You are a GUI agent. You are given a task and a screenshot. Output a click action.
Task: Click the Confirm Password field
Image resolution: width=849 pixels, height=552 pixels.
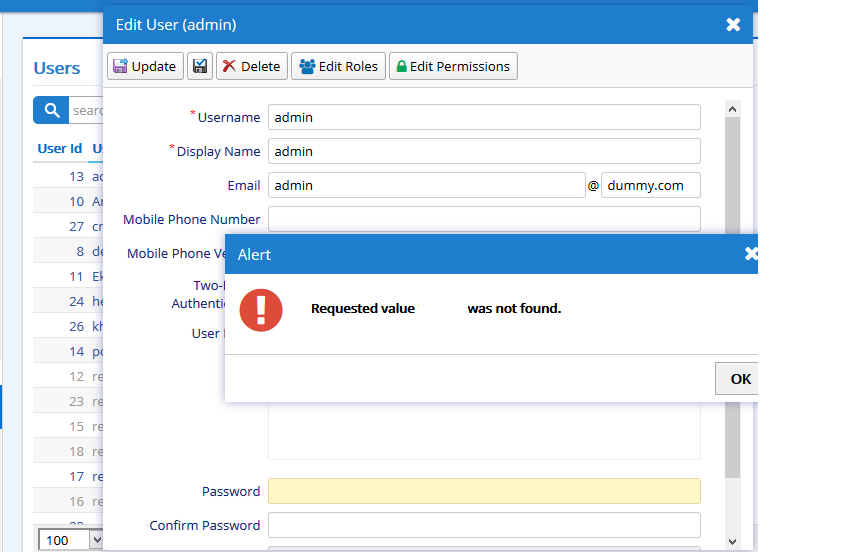(x=484, y=525)
